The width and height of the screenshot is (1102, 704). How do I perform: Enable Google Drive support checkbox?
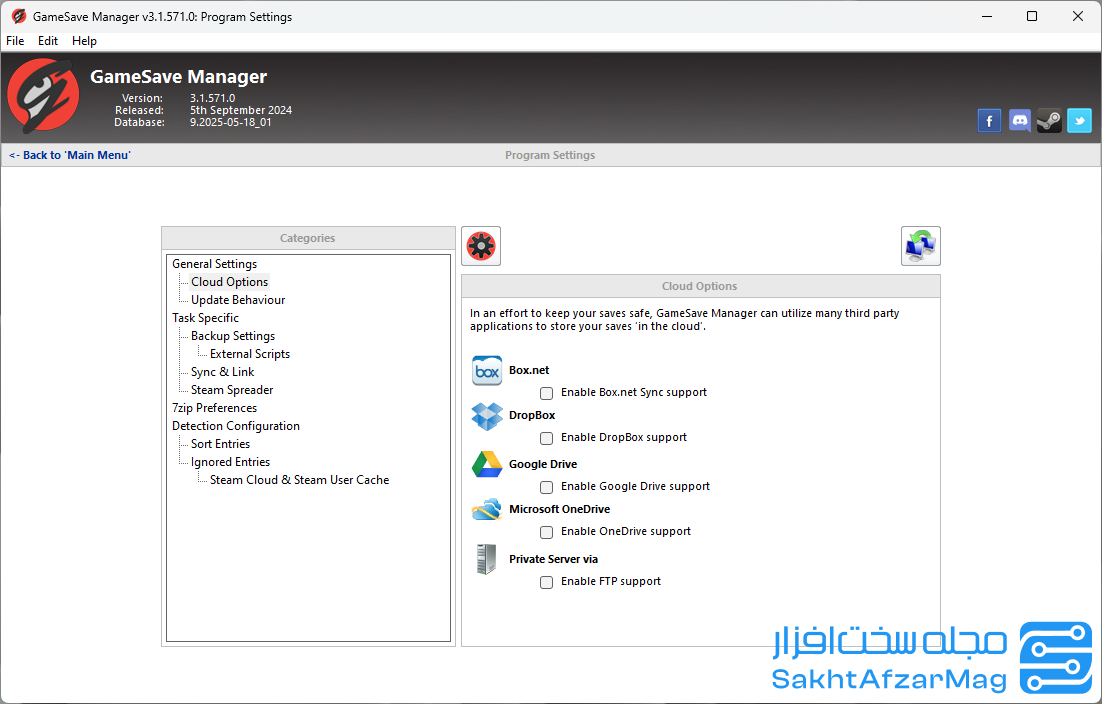coord(546,487)
